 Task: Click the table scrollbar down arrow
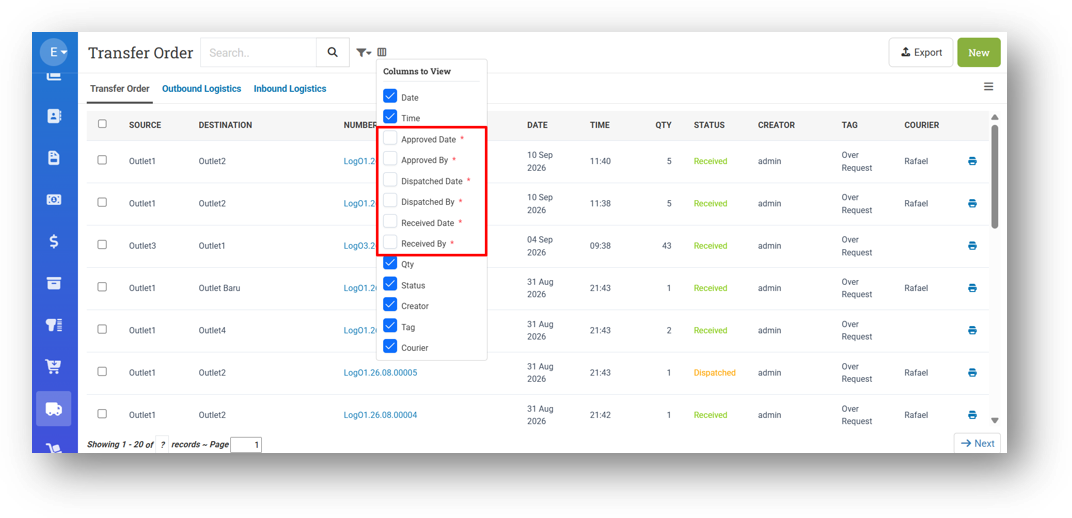(x=995, y=421)
